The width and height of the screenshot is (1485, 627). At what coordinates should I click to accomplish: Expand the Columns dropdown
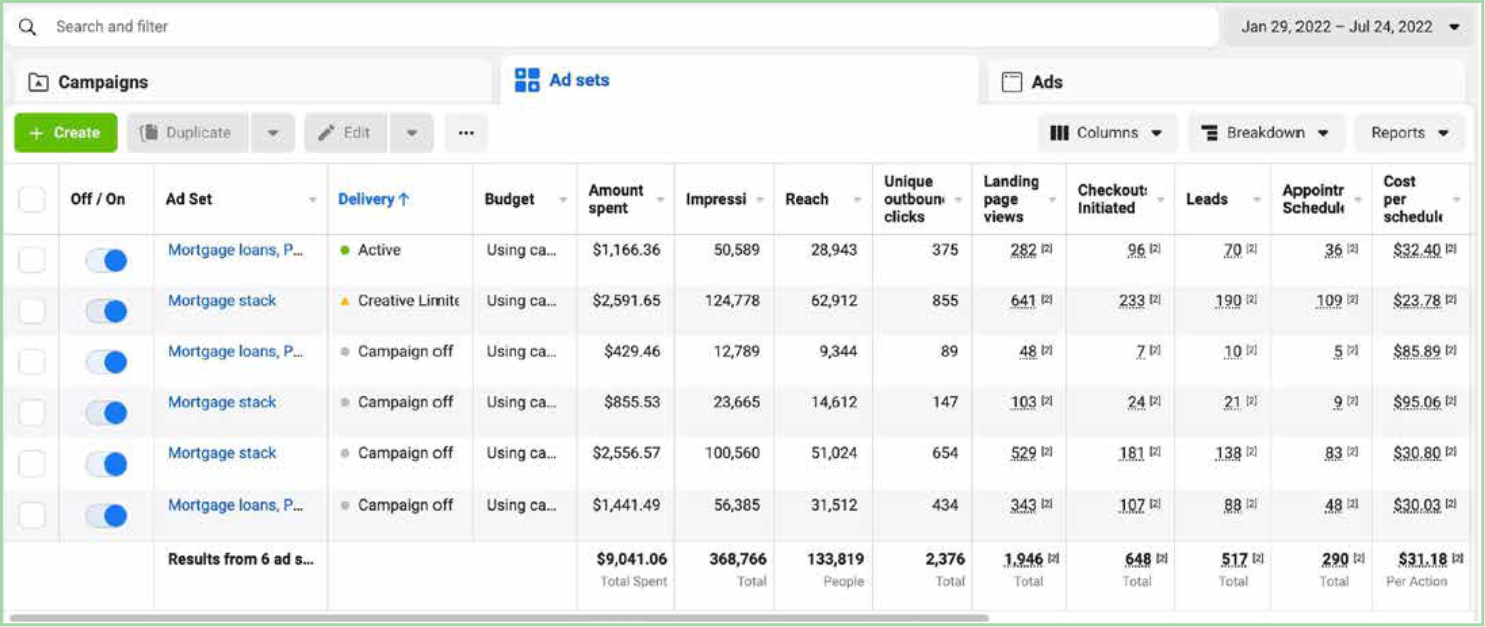click(x=1106, y=133)
